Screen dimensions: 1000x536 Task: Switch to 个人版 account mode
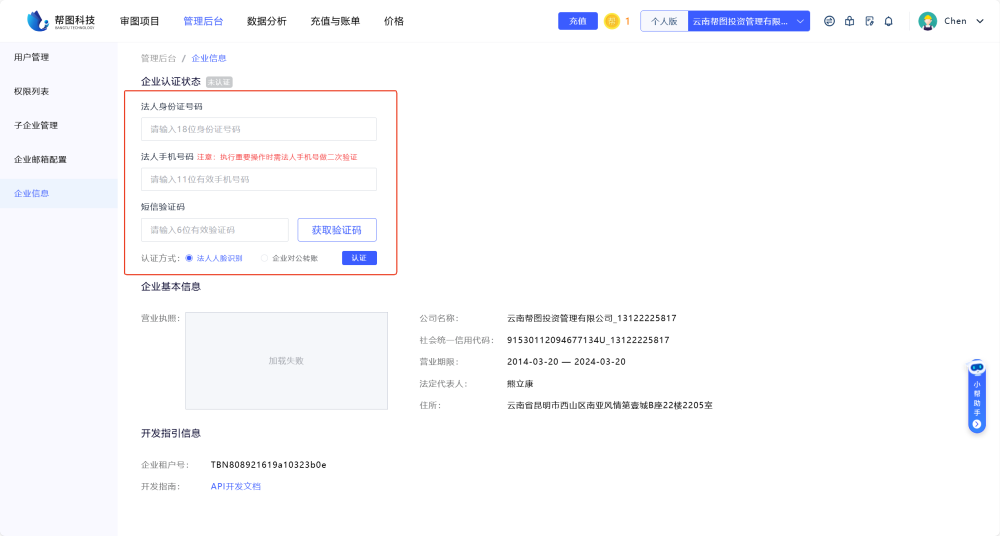point(664,21)
